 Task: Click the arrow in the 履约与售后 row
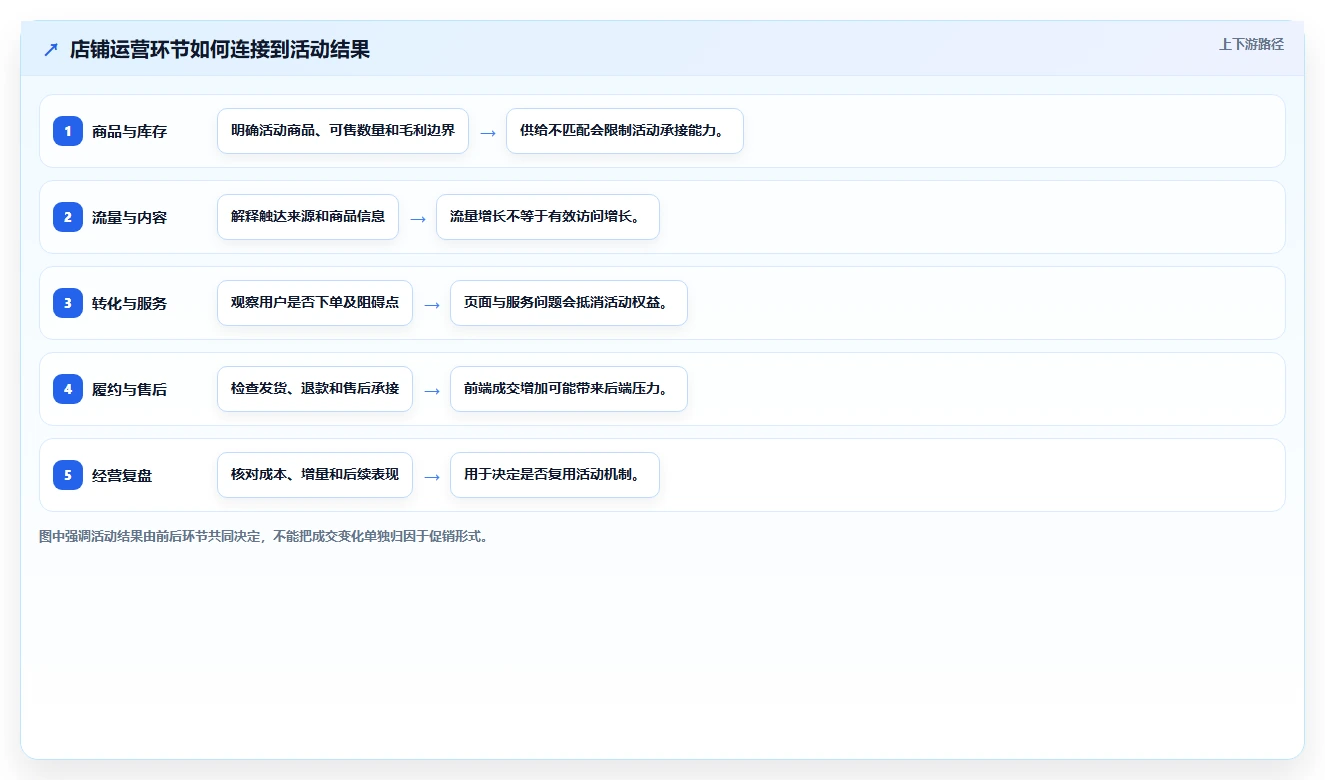tap(432, 390)
